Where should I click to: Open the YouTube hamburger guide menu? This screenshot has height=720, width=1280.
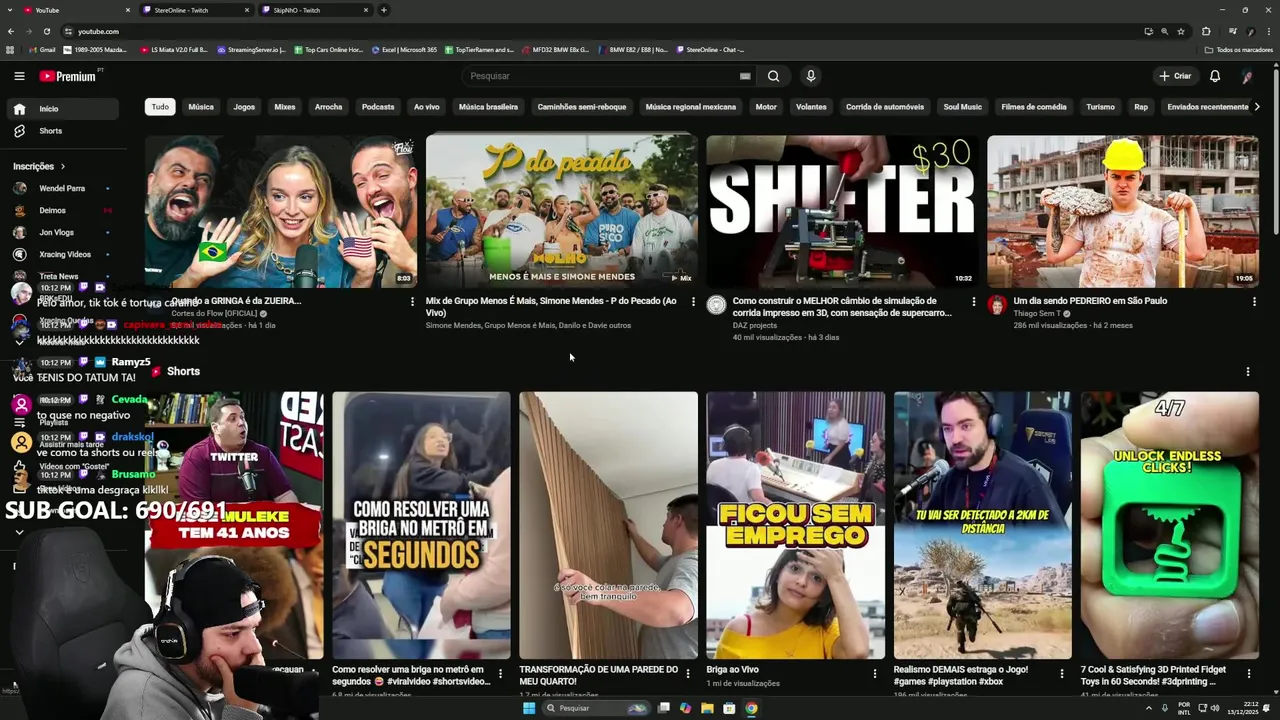pyautogui.click(x=19, y=76)
